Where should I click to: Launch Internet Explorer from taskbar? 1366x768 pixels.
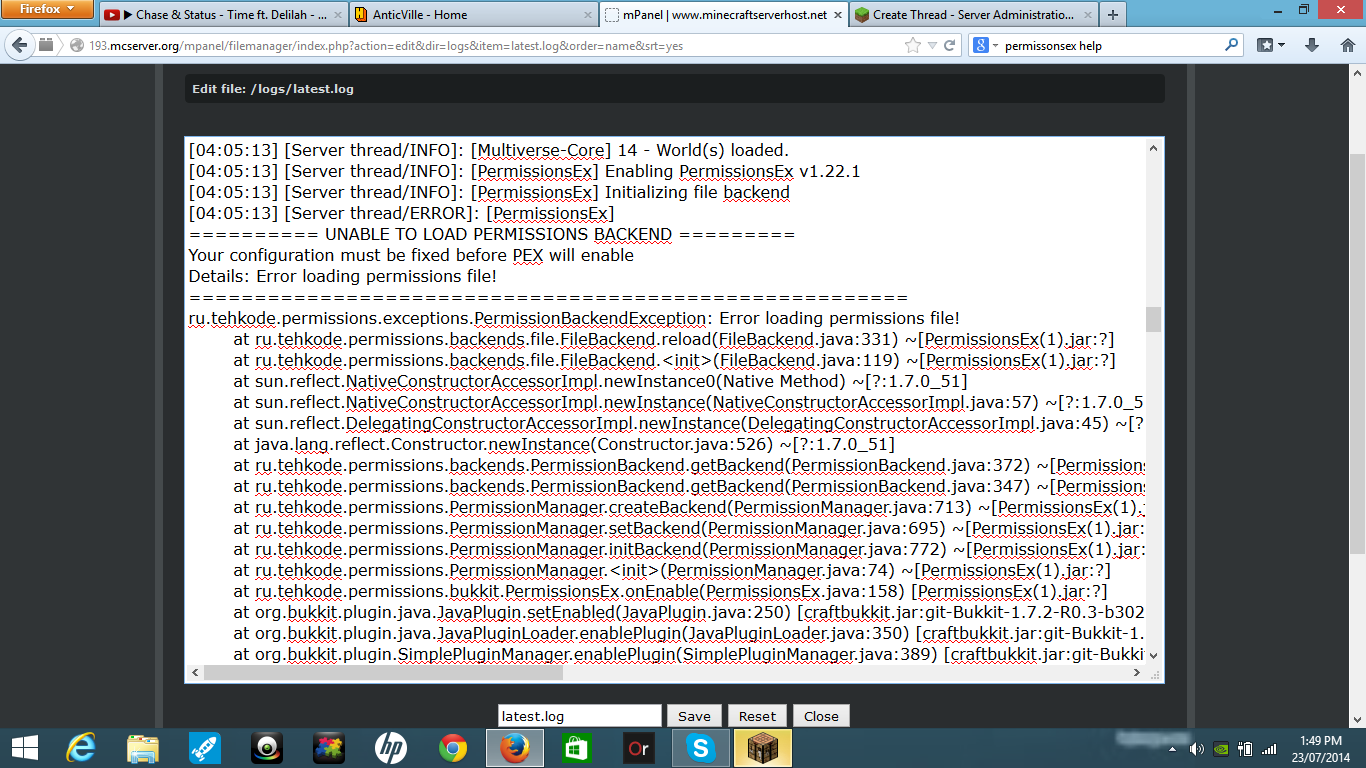click(80, 748)
